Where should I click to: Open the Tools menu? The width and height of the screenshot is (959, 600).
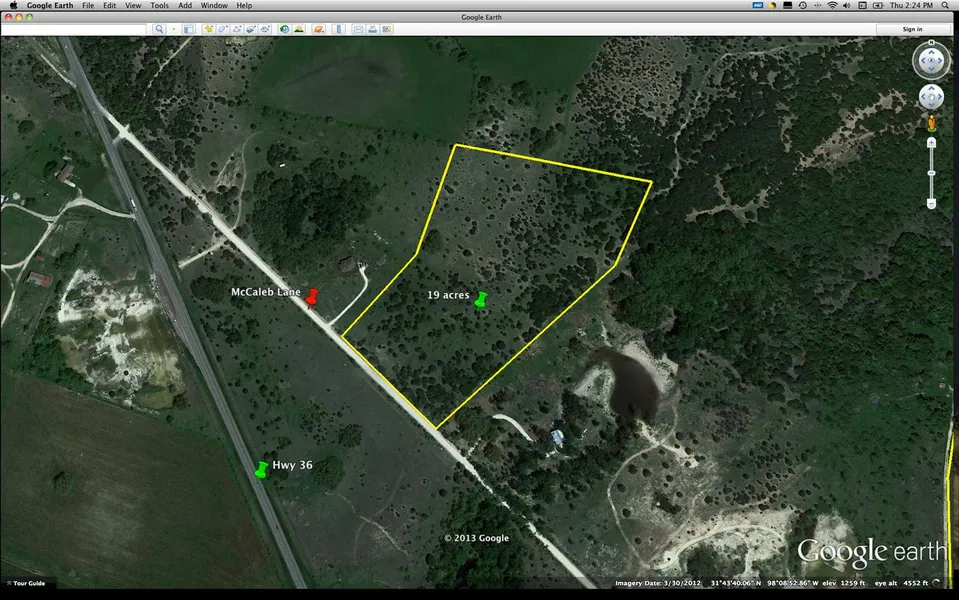159,5
